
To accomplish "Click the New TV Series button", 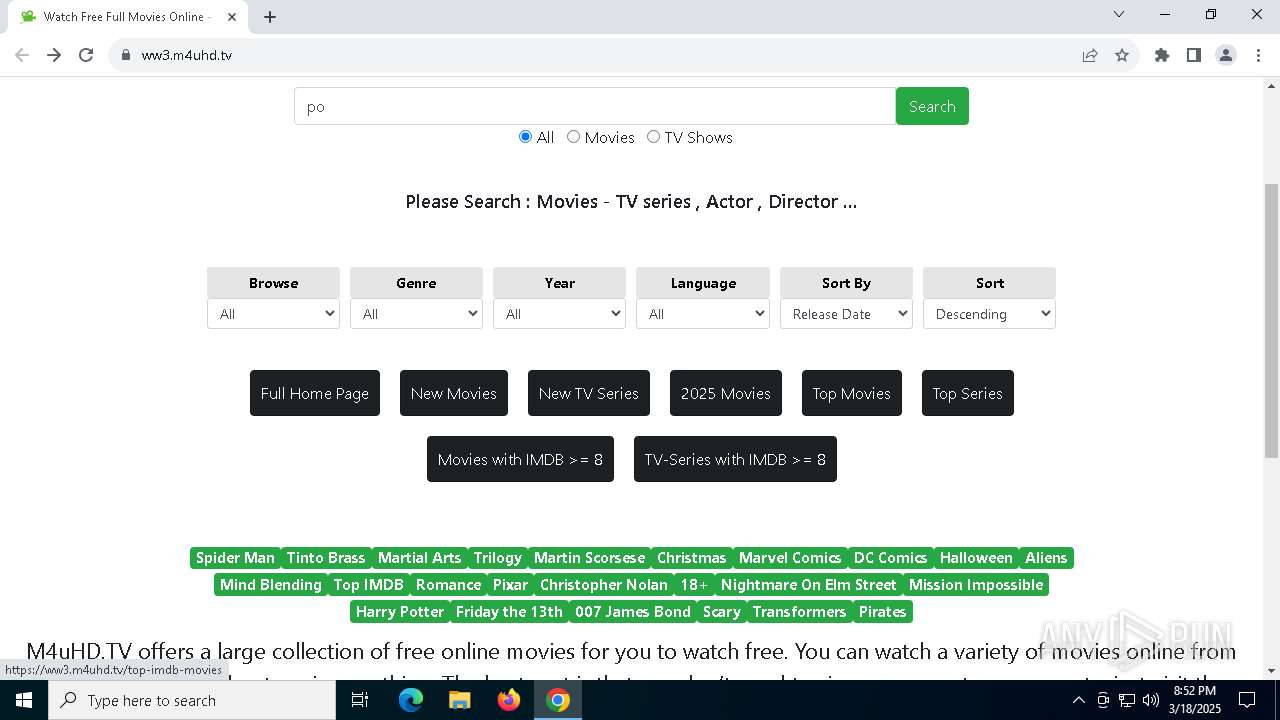I will point(589,393).
